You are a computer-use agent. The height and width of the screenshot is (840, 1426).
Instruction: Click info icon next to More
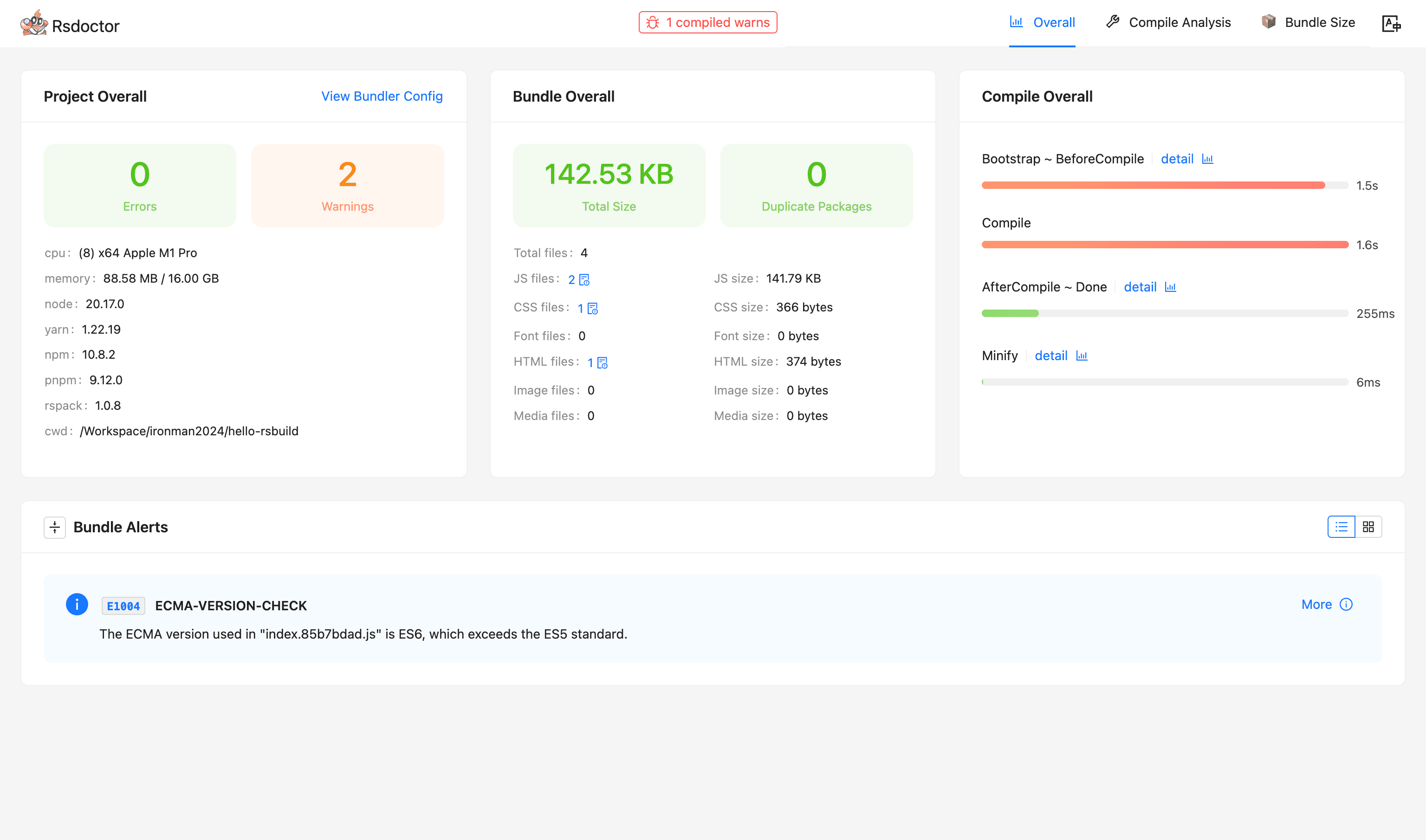pos(1346,605)
